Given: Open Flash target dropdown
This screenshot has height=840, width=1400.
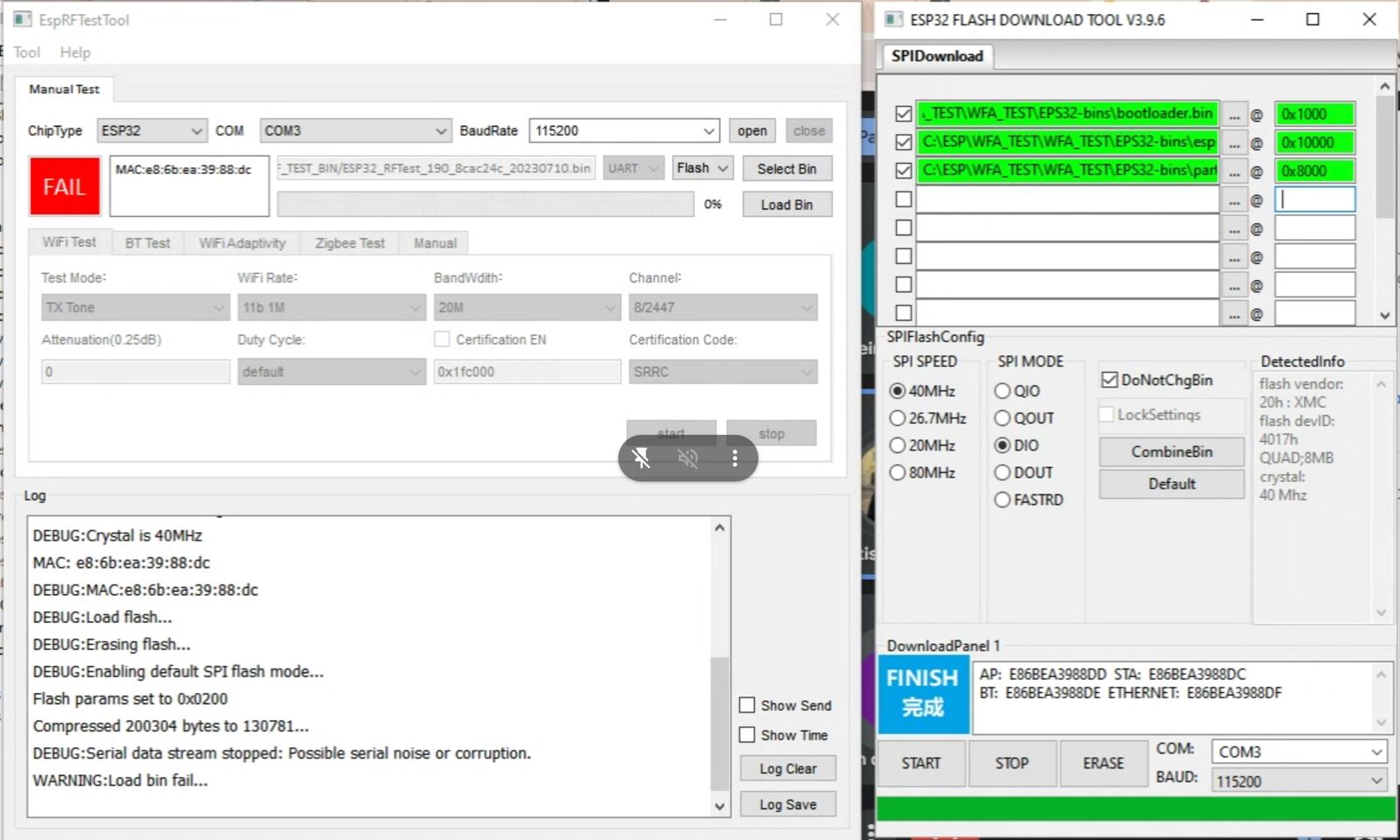Looking at the screenshot, I should pyautogui.click(x=703, y=168).
